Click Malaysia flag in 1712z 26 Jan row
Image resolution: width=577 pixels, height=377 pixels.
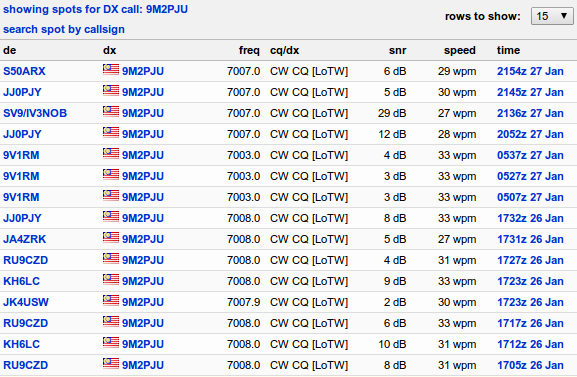[x=111, y=342]
